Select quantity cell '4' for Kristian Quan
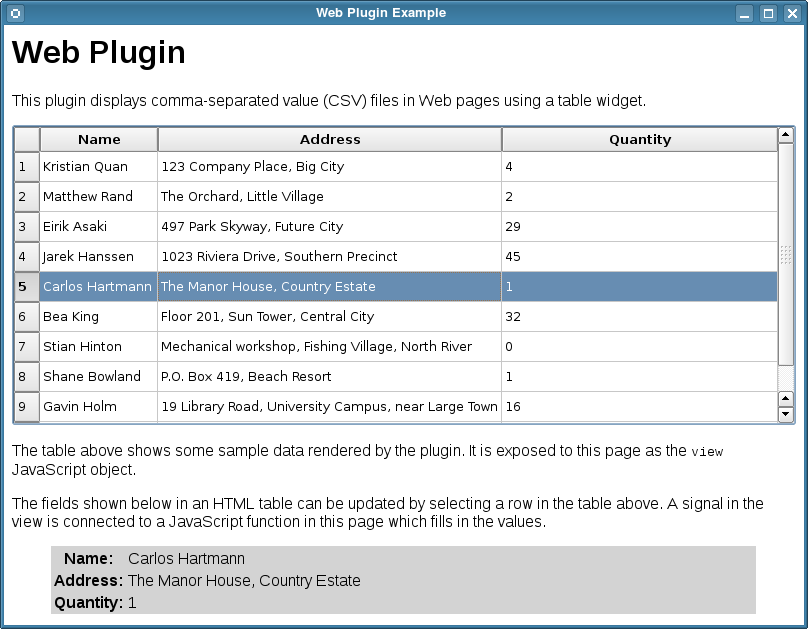 (639, 166)
